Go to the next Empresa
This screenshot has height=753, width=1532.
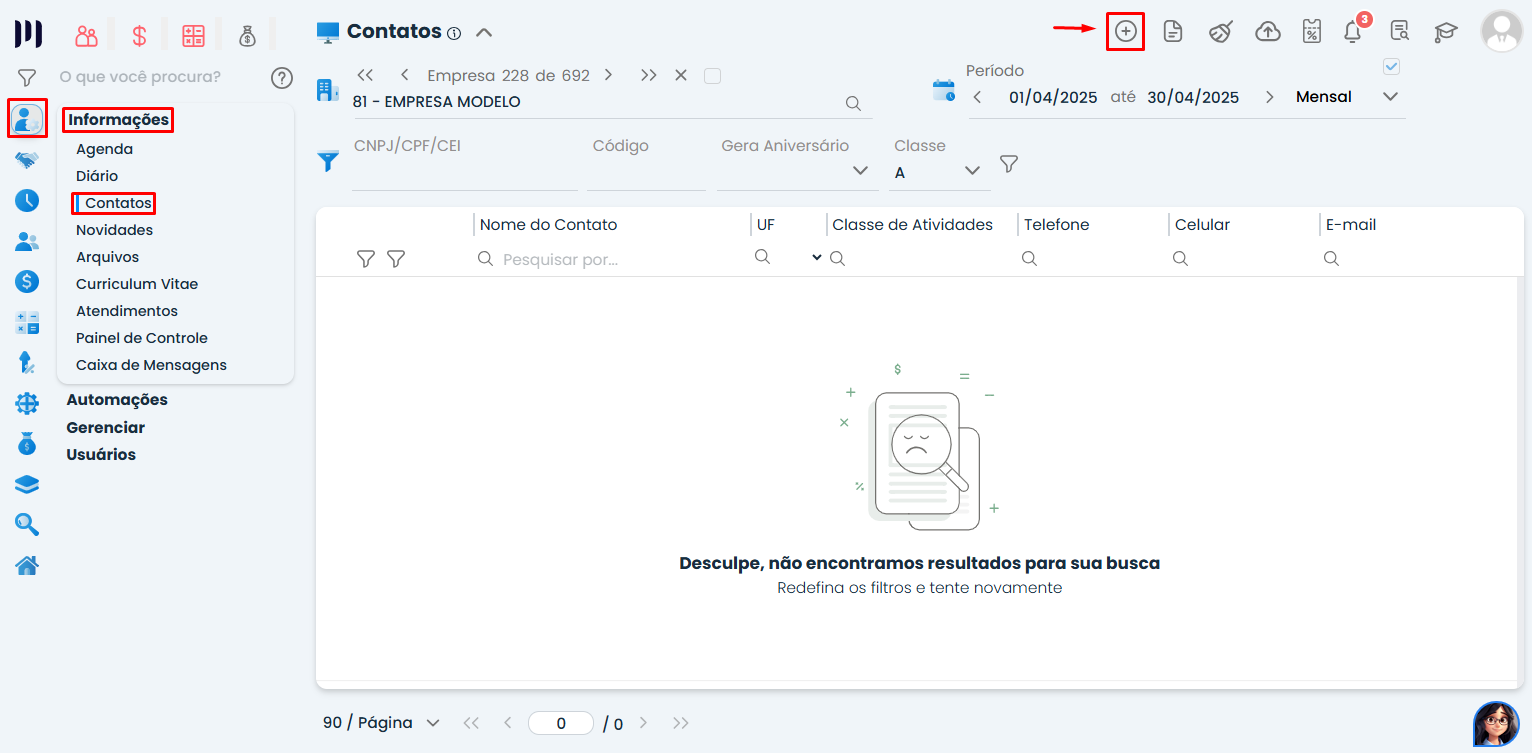(x=608, y=75)
